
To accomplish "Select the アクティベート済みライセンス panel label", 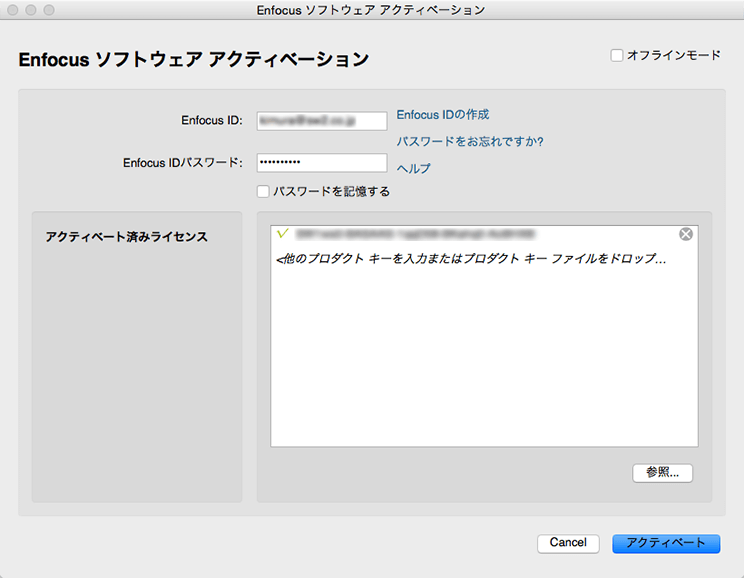I will tap(127, 237).
